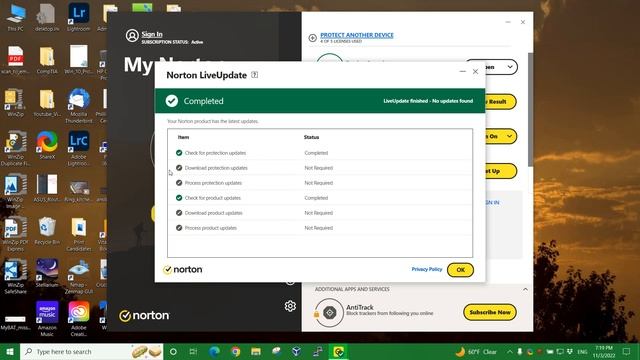Click the AntiTrack locked feature icon
The image size is (640, 360).
pos(329,313)
